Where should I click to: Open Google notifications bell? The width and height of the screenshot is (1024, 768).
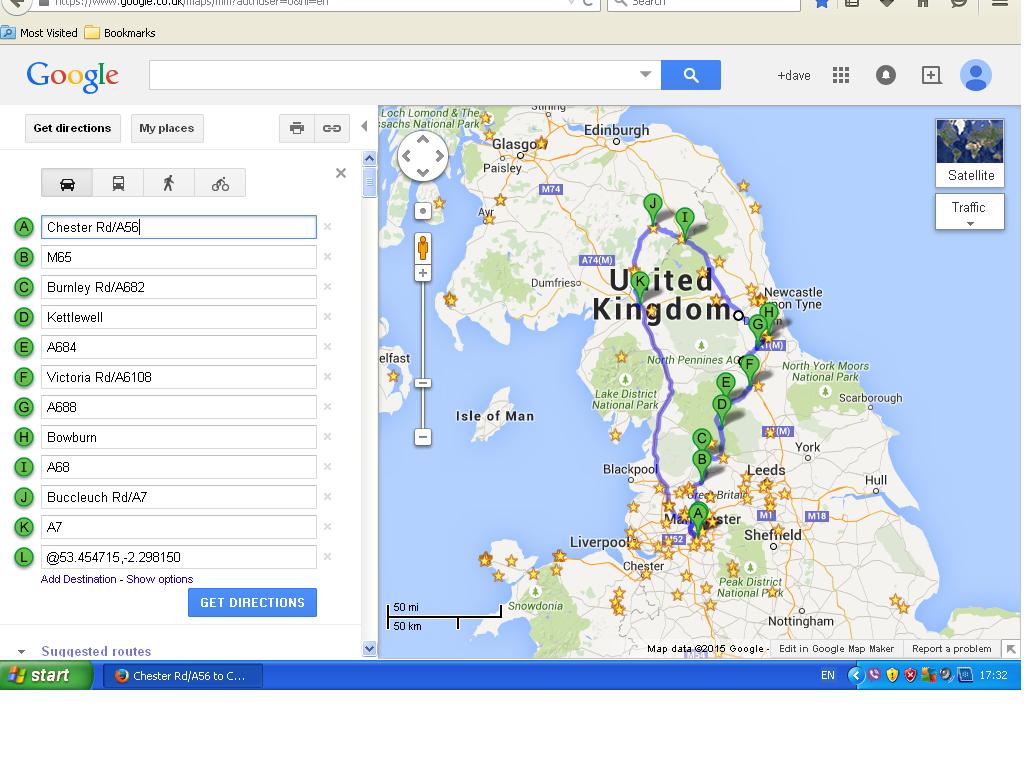[x=886, y=75]
